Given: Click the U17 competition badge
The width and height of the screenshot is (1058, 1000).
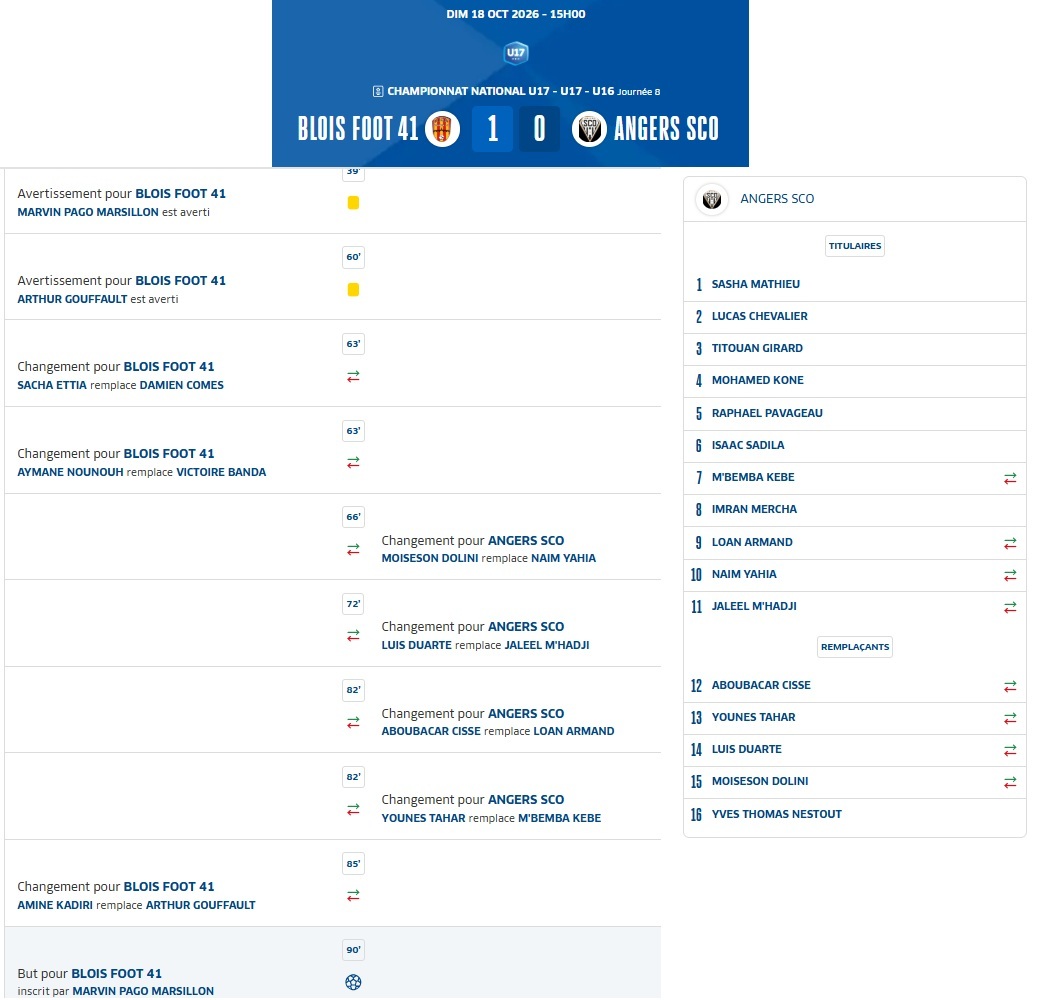Looking at the screenshot, I should pos(516,53).
